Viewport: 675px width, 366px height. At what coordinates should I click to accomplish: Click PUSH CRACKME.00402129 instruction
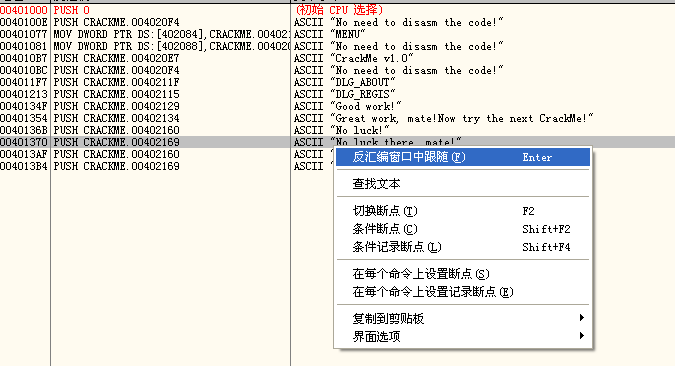(x=116, y=106)
